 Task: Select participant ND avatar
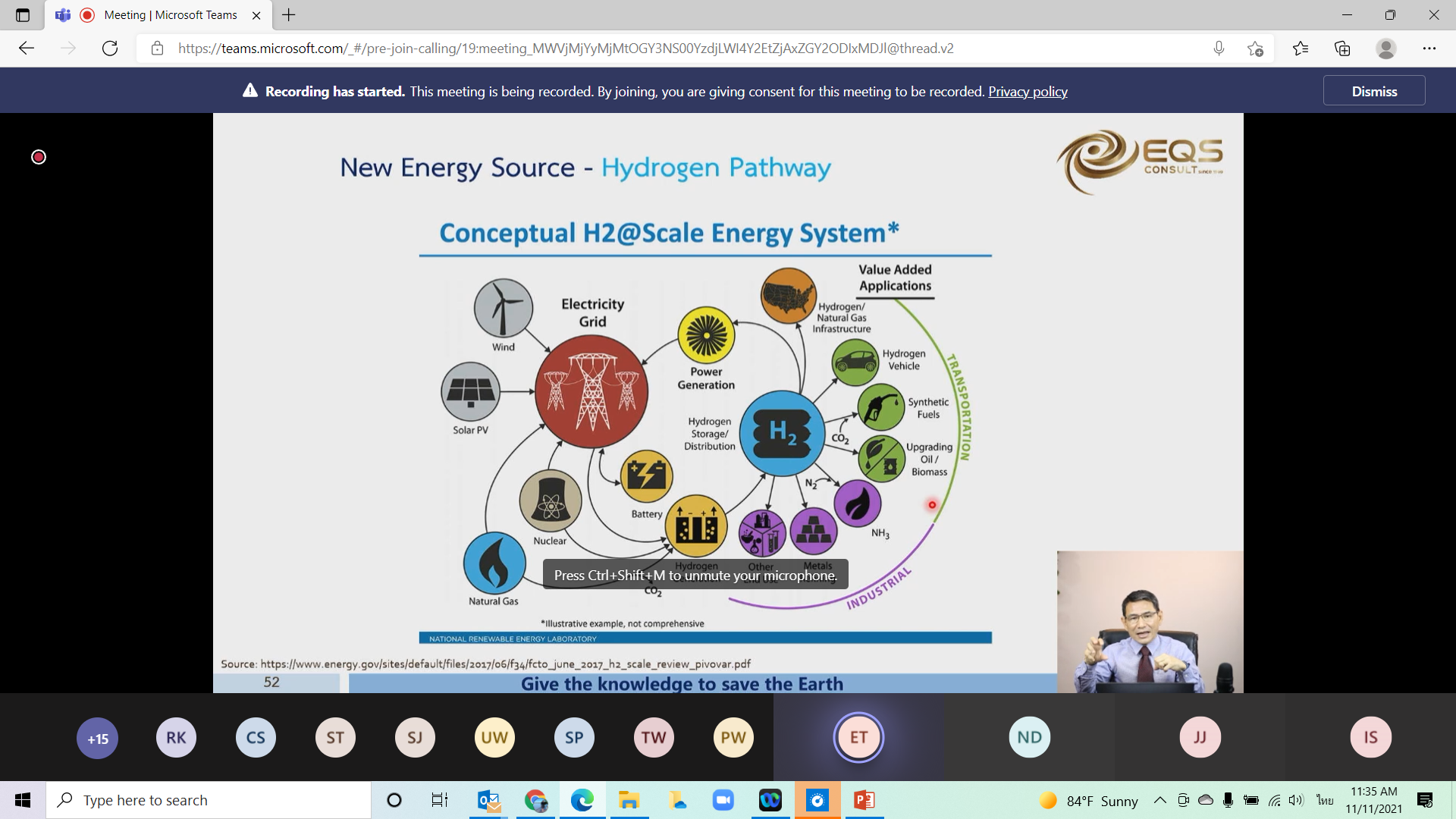point(1029,738)
